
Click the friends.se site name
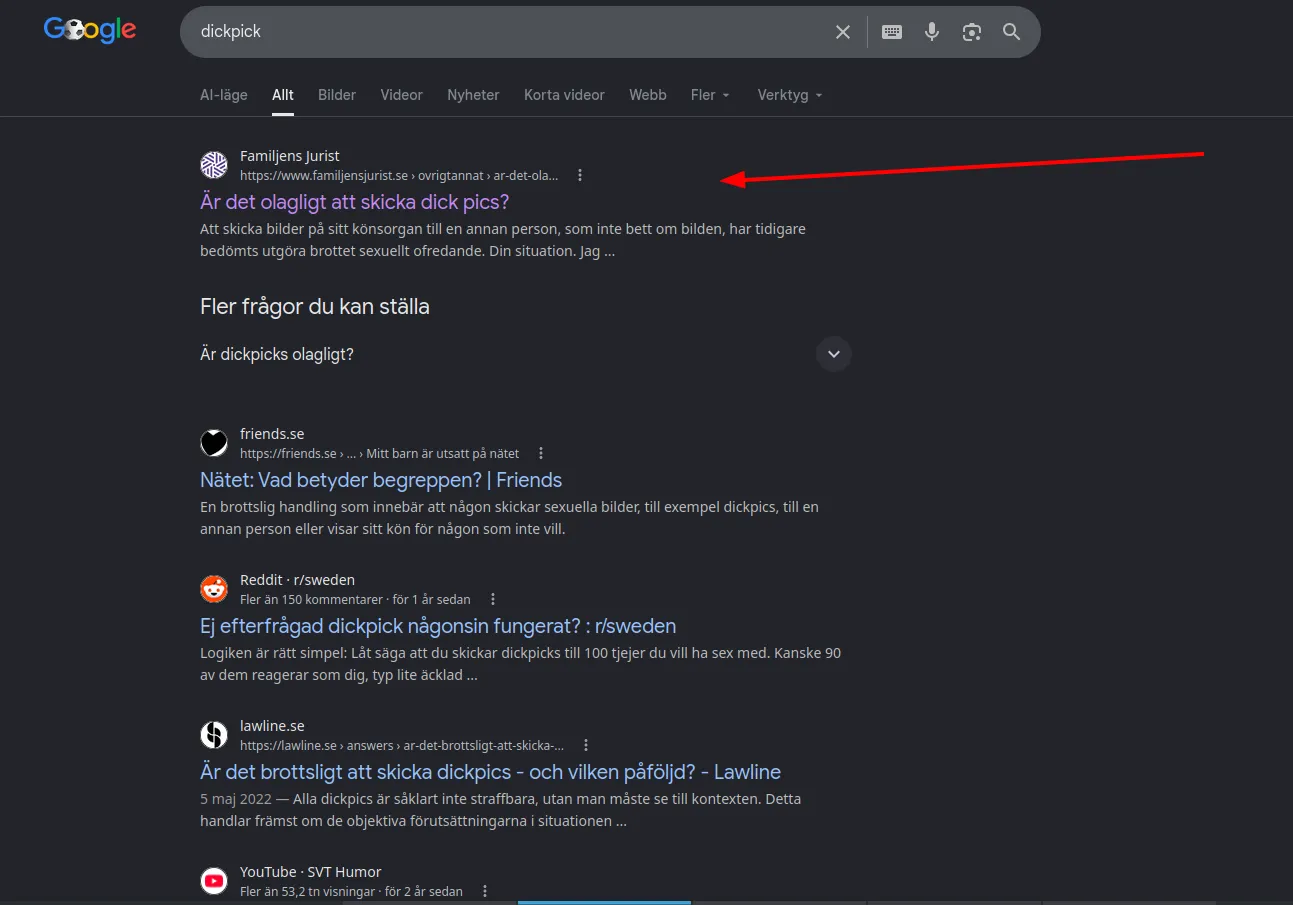coord(272,434)
